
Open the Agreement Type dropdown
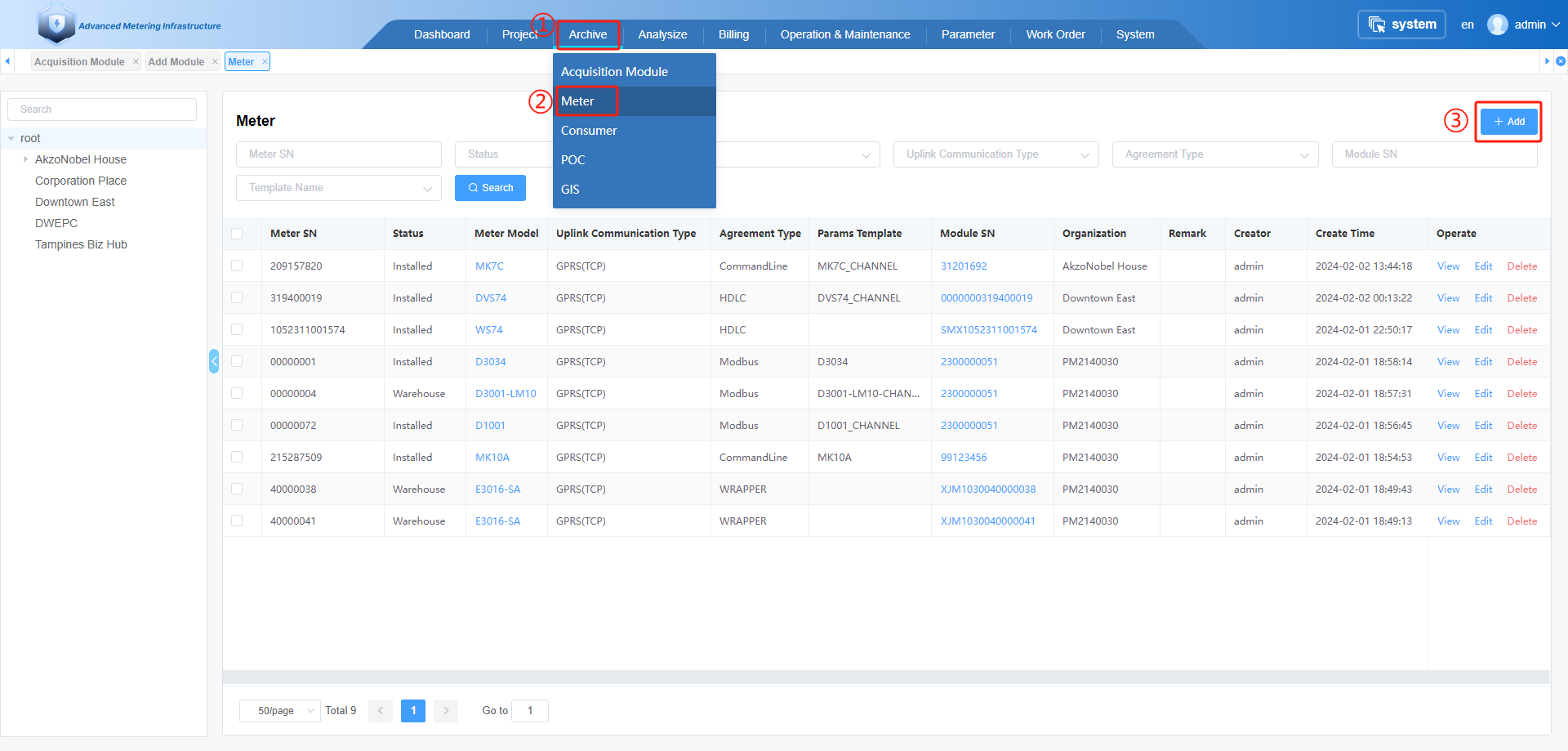(x=1215, y=154)
